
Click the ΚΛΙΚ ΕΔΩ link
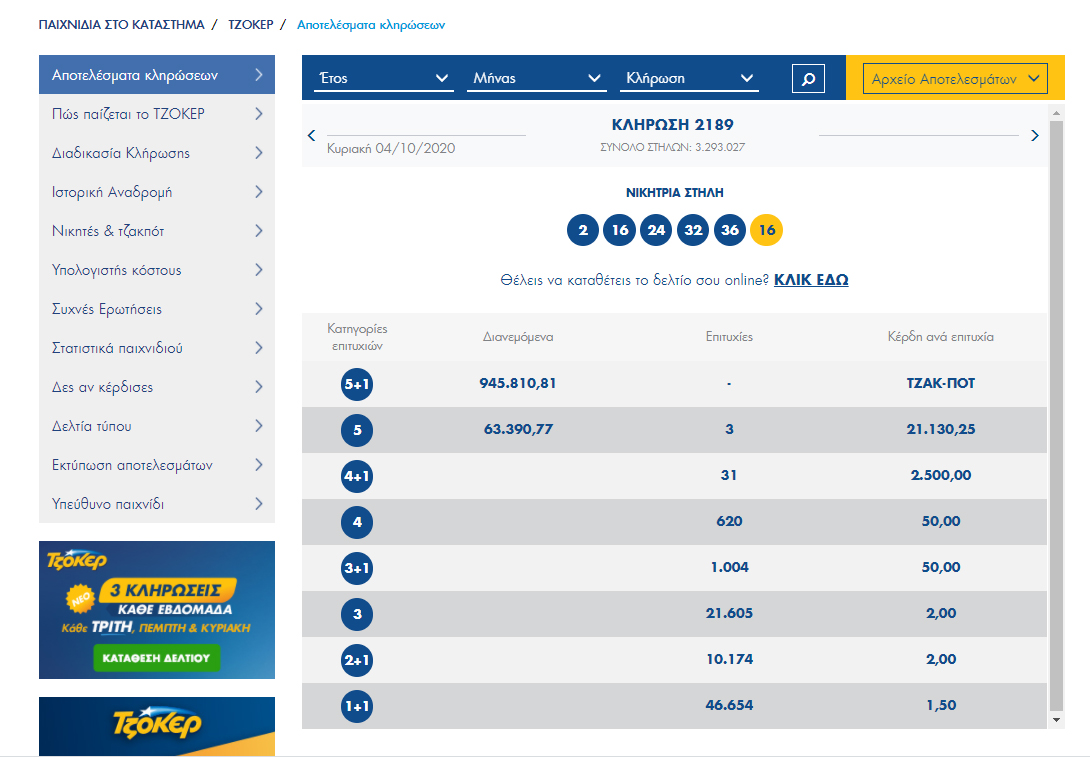[811, 280]
